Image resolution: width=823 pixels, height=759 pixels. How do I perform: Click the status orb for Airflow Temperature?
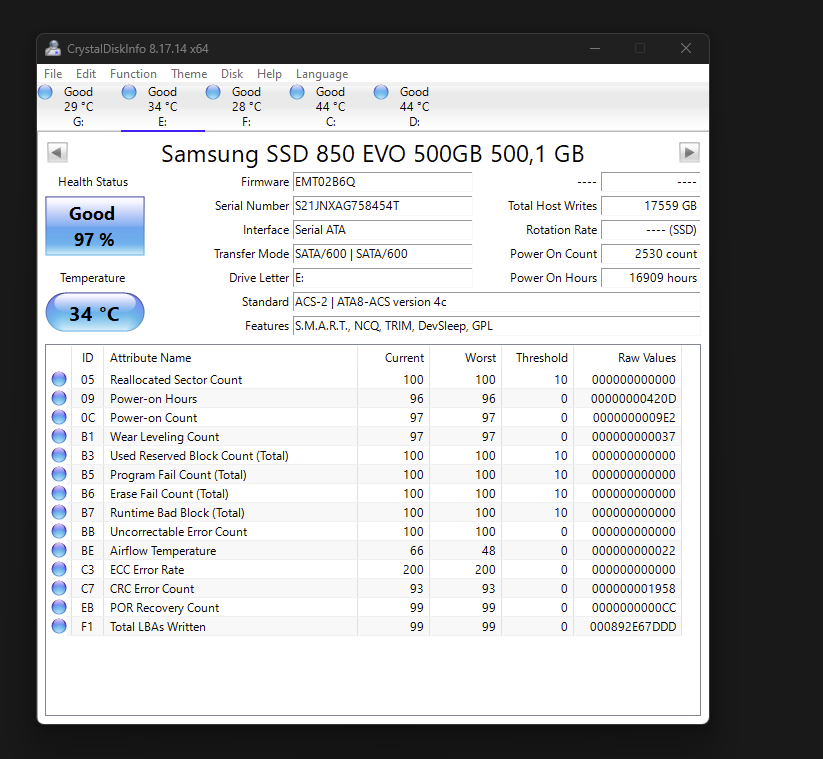(x=59, y=550)
